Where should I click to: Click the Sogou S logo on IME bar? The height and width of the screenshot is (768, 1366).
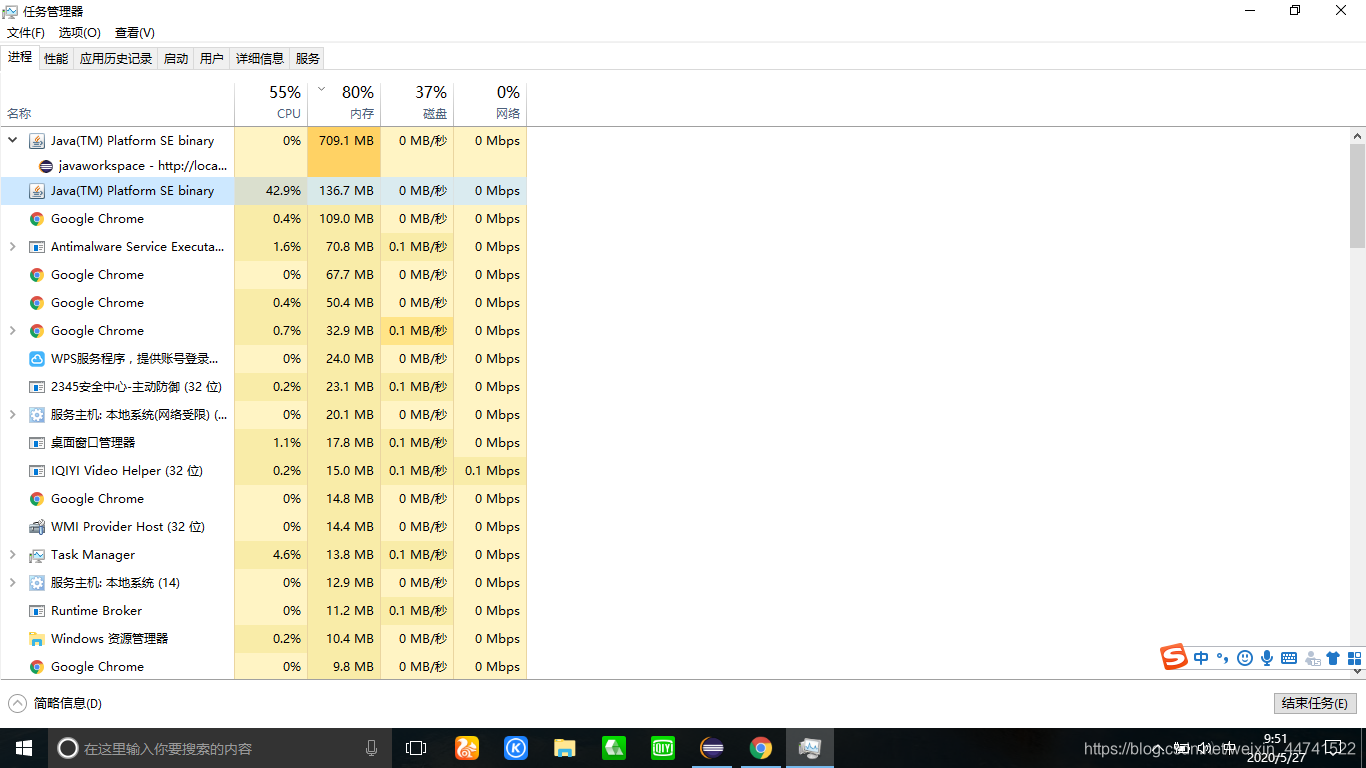1174,657
